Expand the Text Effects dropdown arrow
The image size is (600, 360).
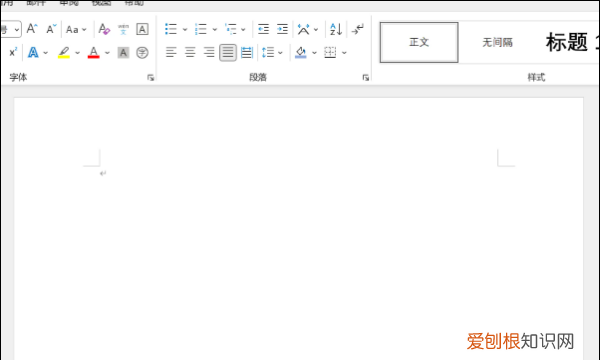tap(46, 53)
